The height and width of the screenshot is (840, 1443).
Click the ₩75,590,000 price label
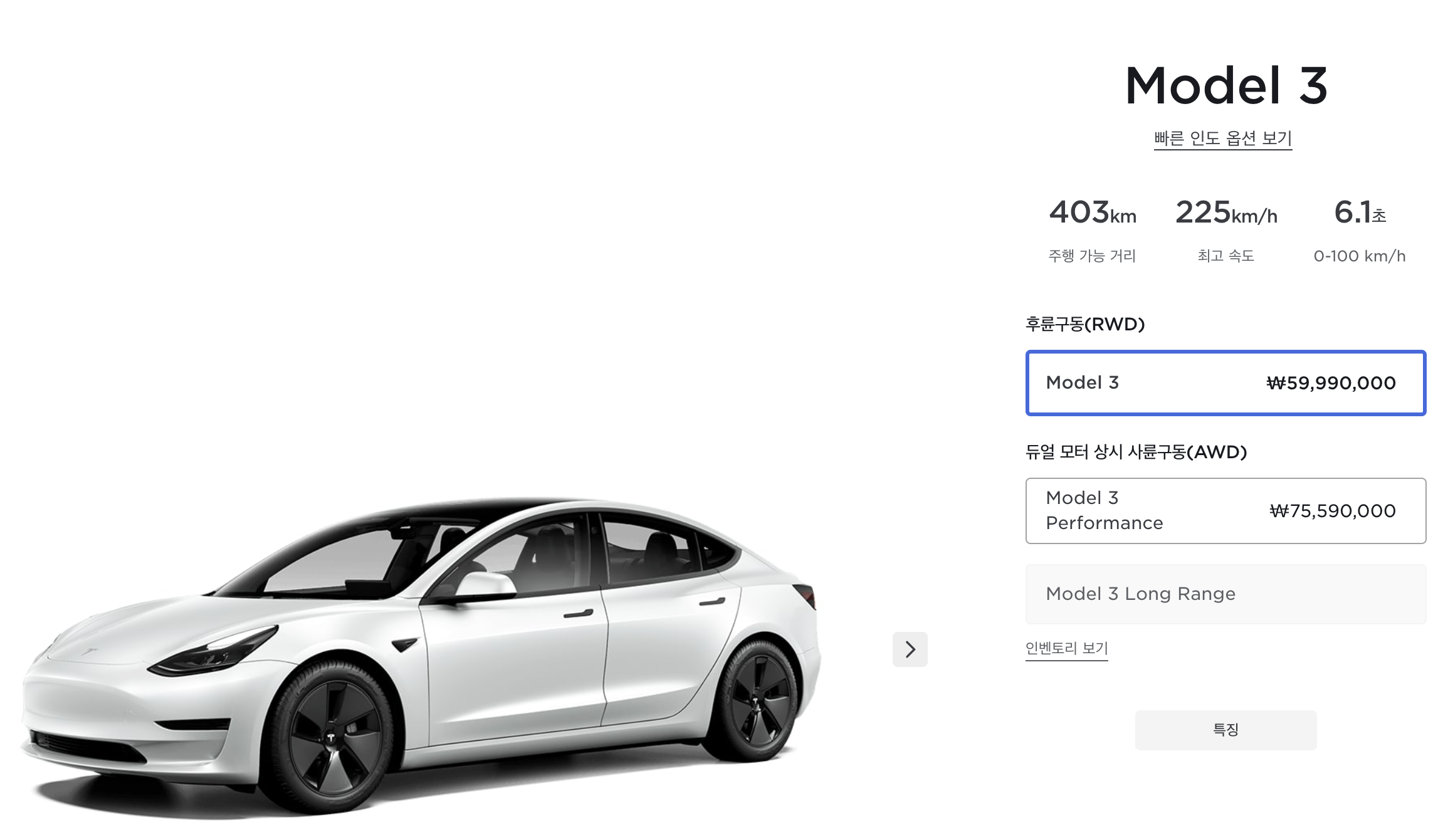[x=1333, y=511]
